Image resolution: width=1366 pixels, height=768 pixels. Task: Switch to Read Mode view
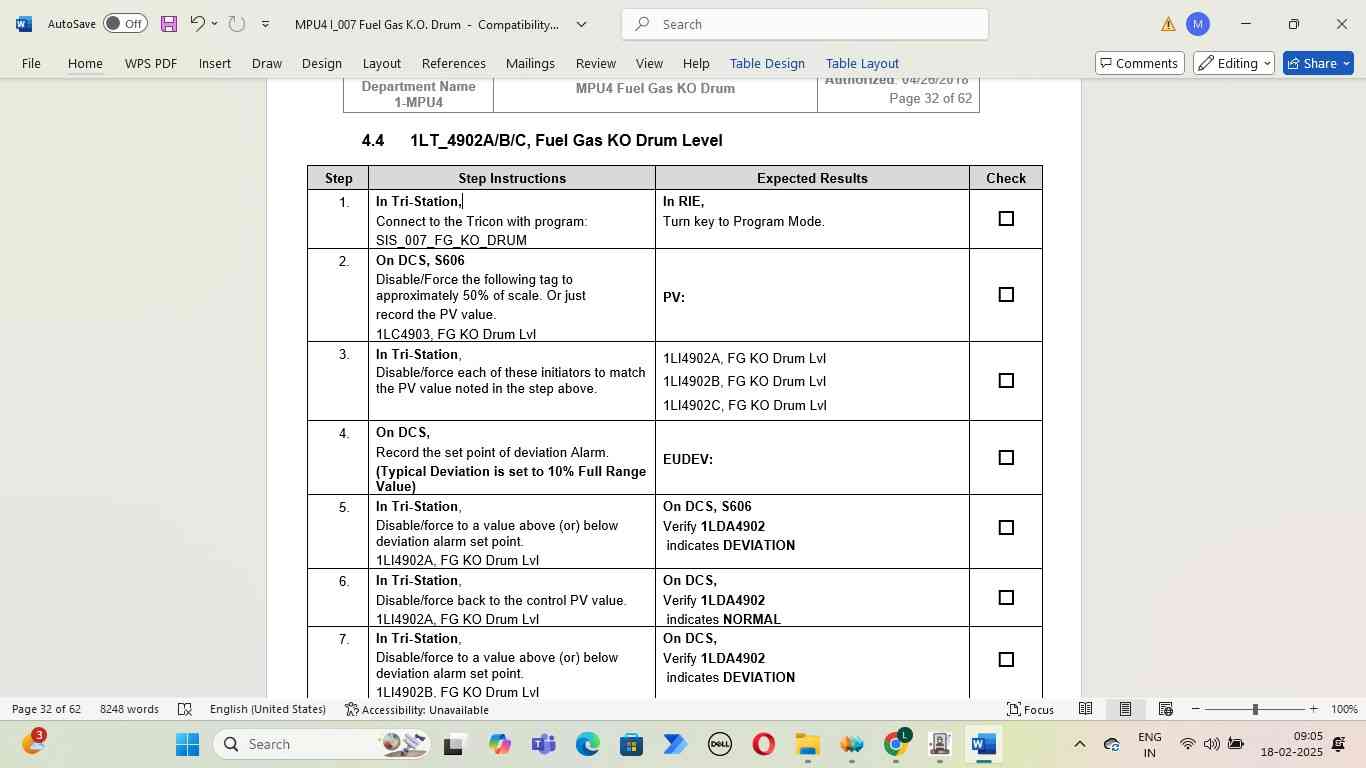[1085, 709]
